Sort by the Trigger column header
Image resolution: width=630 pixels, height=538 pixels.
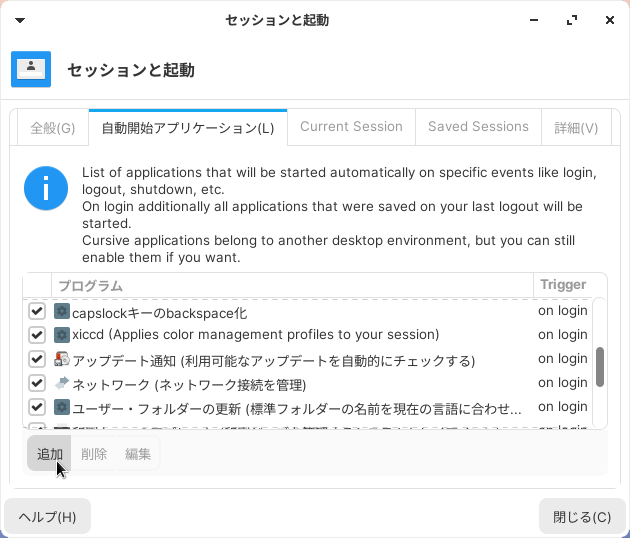pos(563,285)
